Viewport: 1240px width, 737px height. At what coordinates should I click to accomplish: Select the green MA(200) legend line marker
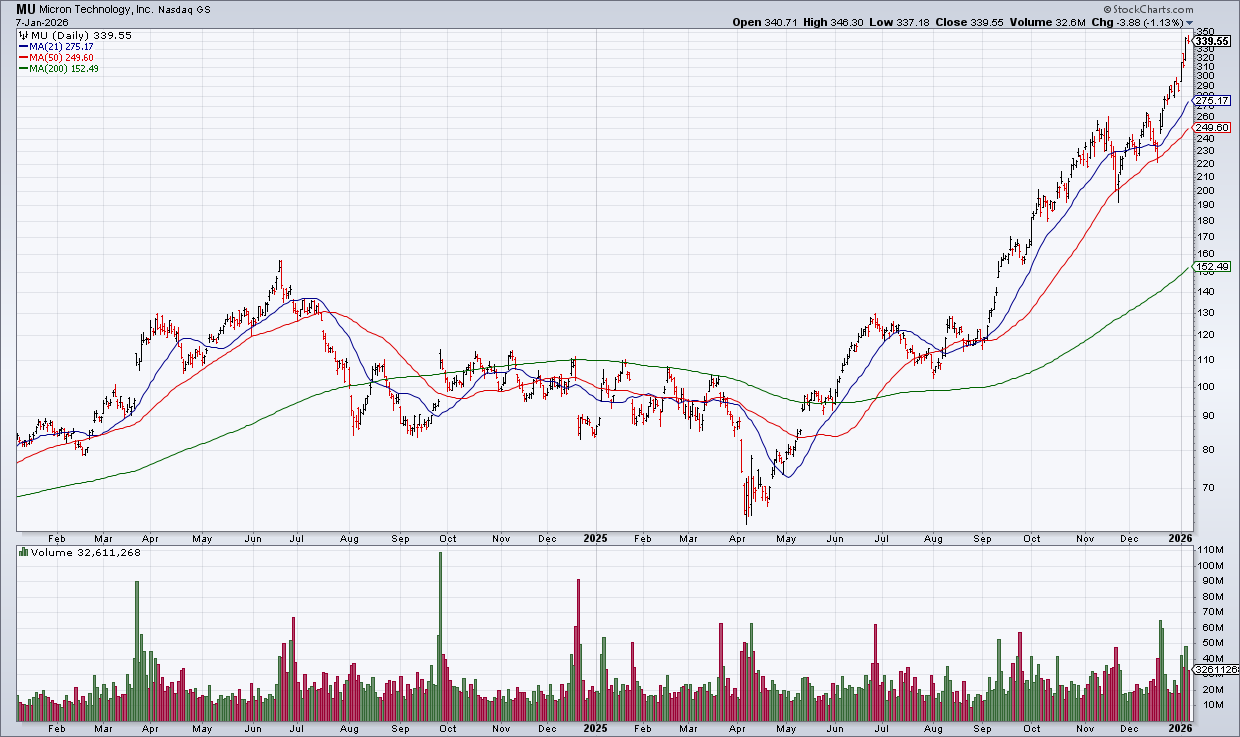[x=23, y=68]
